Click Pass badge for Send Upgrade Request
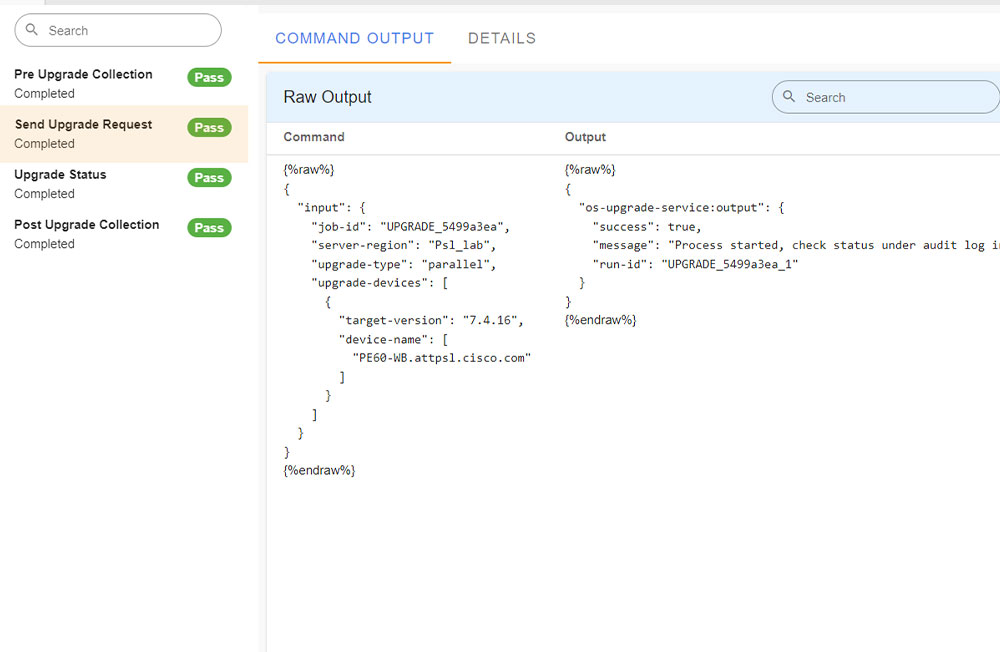Viewport: 1000px width, 652px height. tap(209, 128)
